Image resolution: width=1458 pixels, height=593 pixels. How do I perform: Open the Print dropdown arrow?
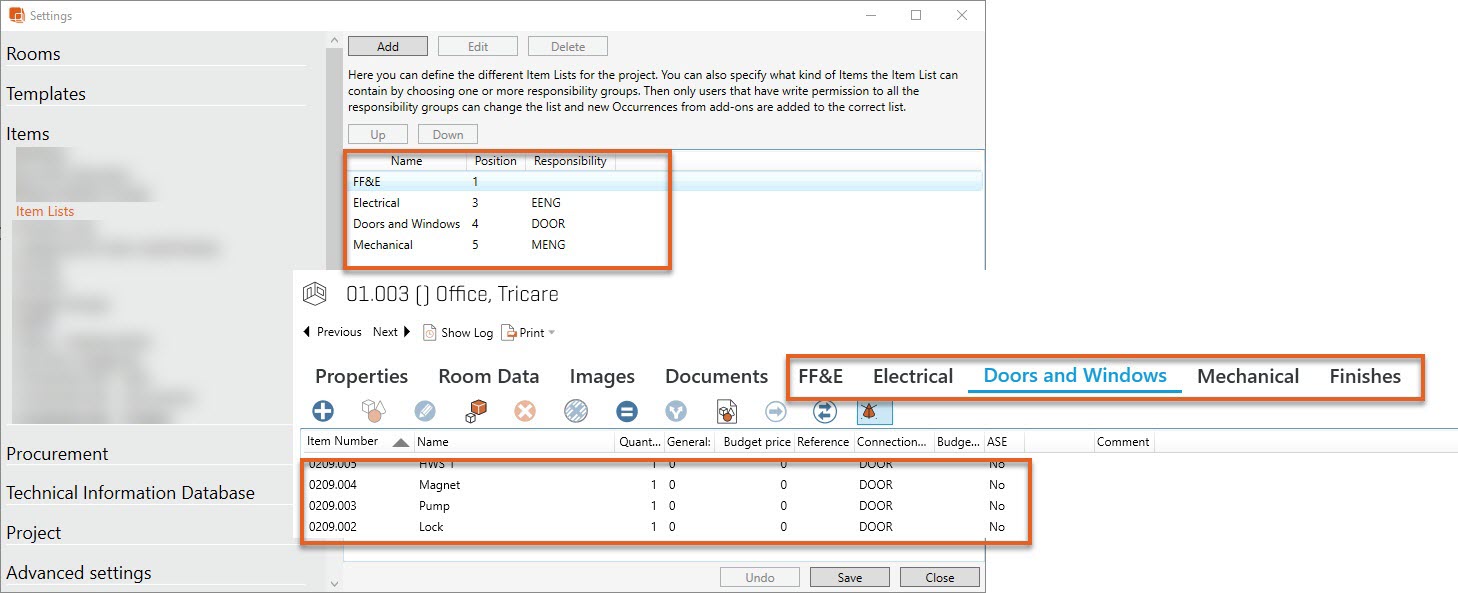(x=552, y=333)
